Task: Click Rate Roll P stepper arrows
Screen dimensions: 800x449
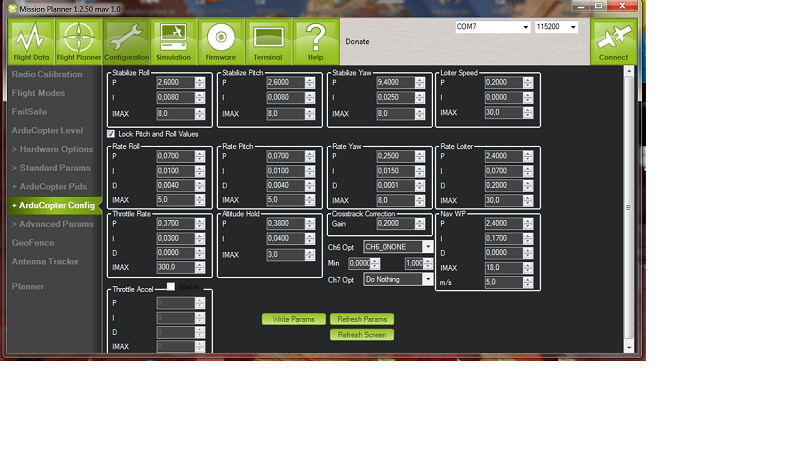Action: click(200, 156)
